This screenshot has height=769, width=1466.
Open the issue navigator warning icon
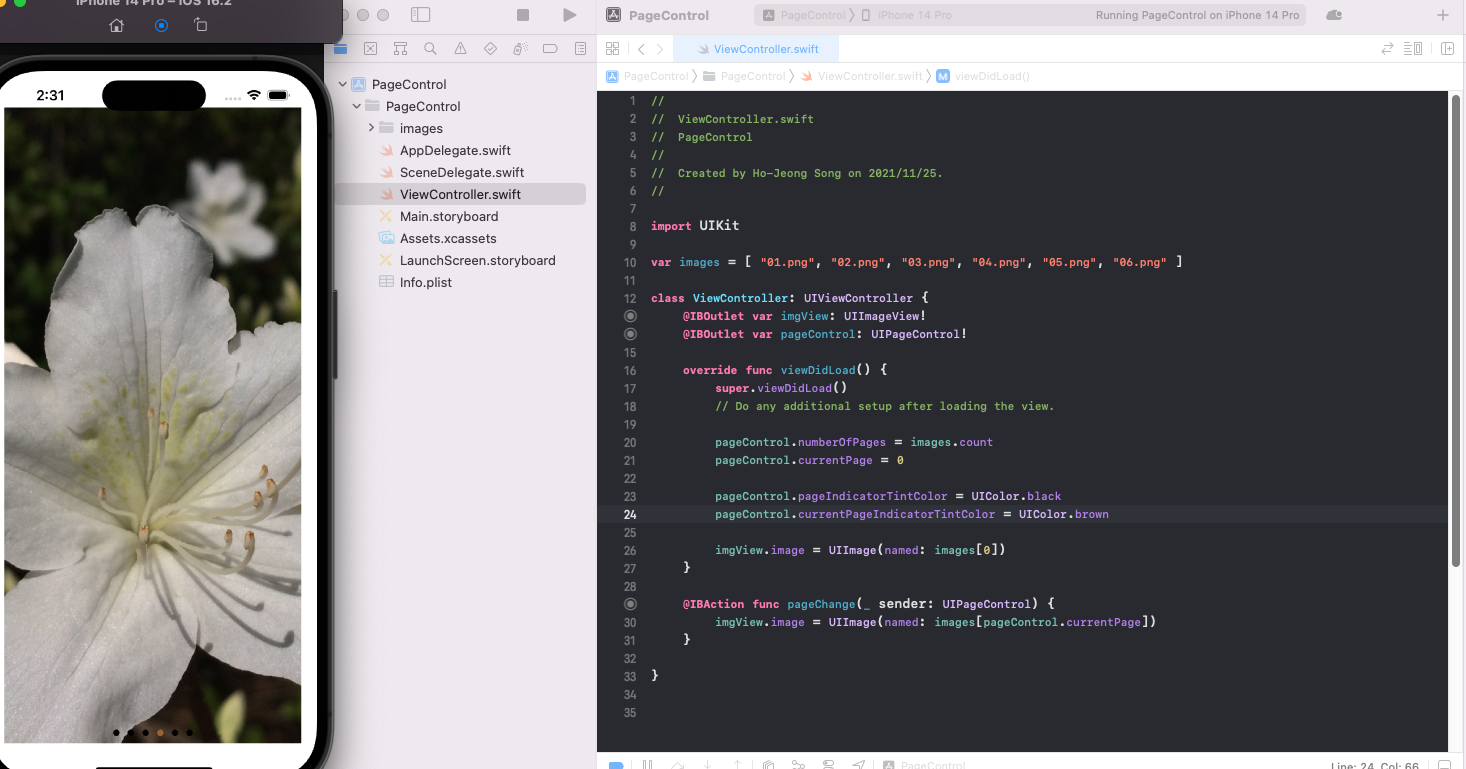click(x=460, y=48)
